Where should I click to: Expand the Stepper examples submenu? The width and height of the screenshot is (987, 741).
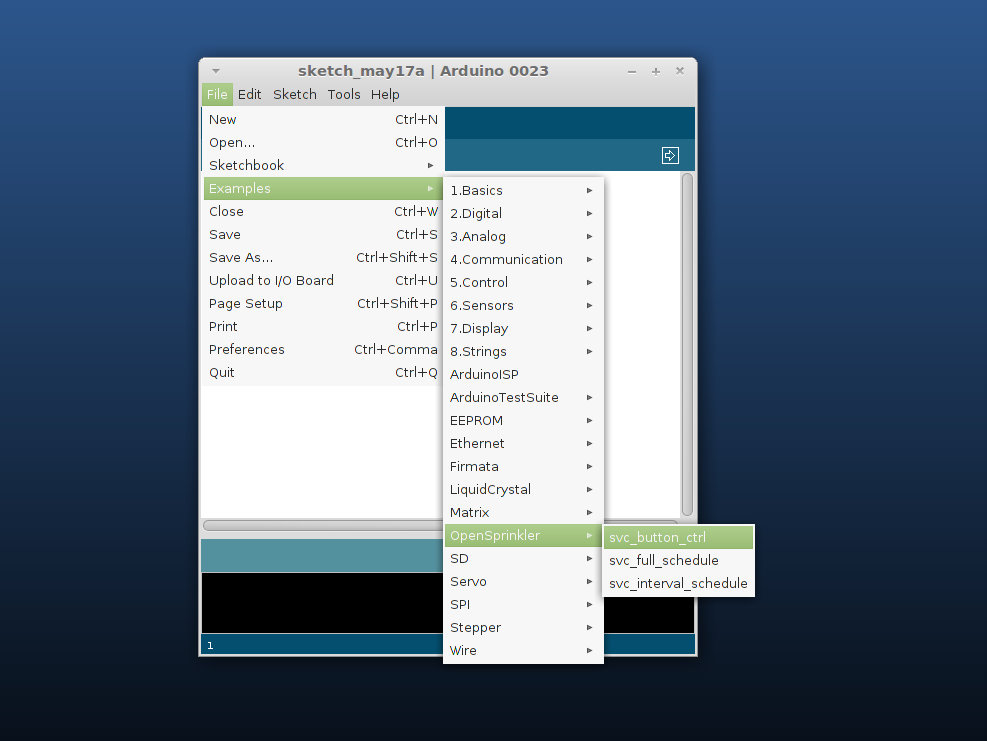point(523,627)
